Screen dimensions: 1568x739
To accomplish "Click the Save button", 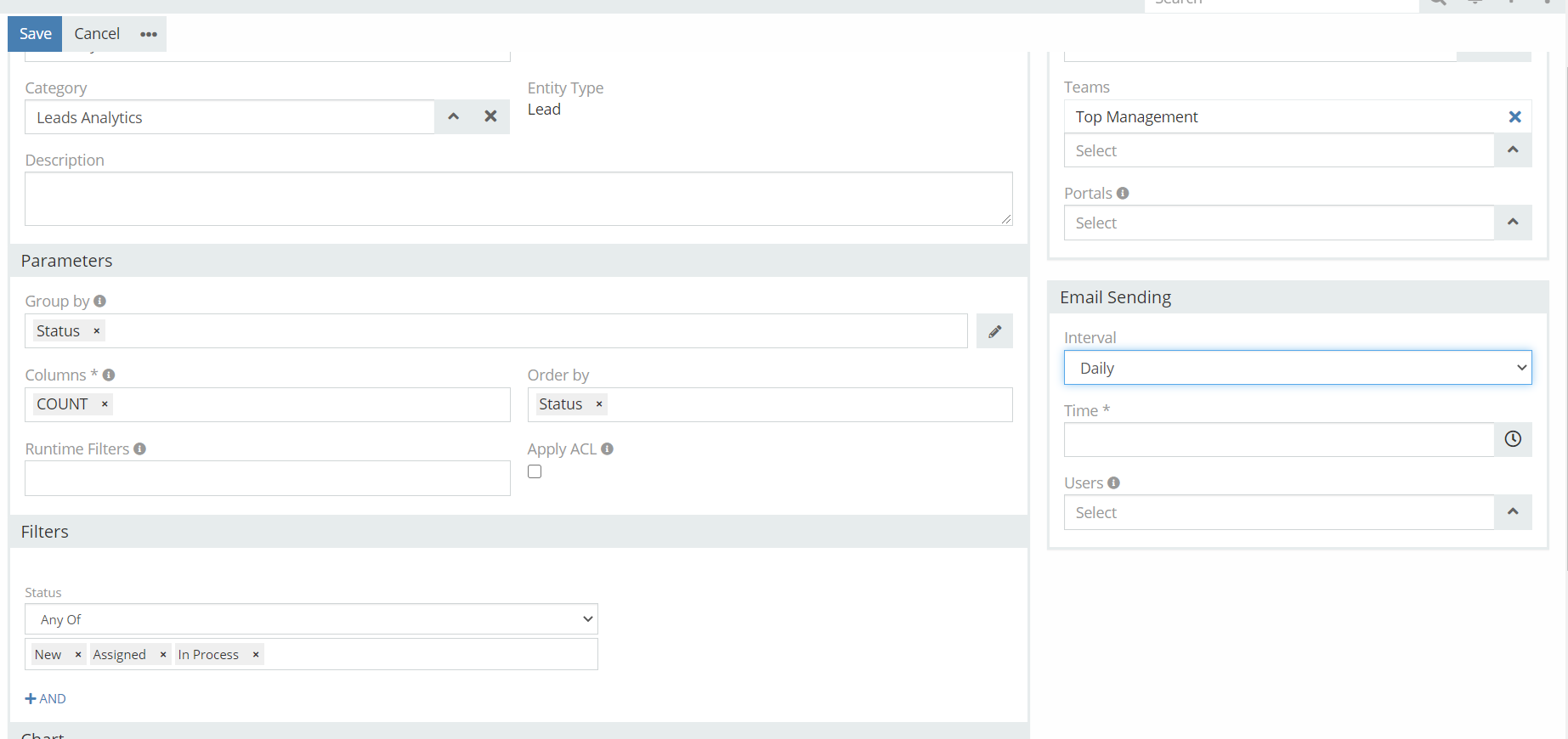I will (x=36, y=34).
